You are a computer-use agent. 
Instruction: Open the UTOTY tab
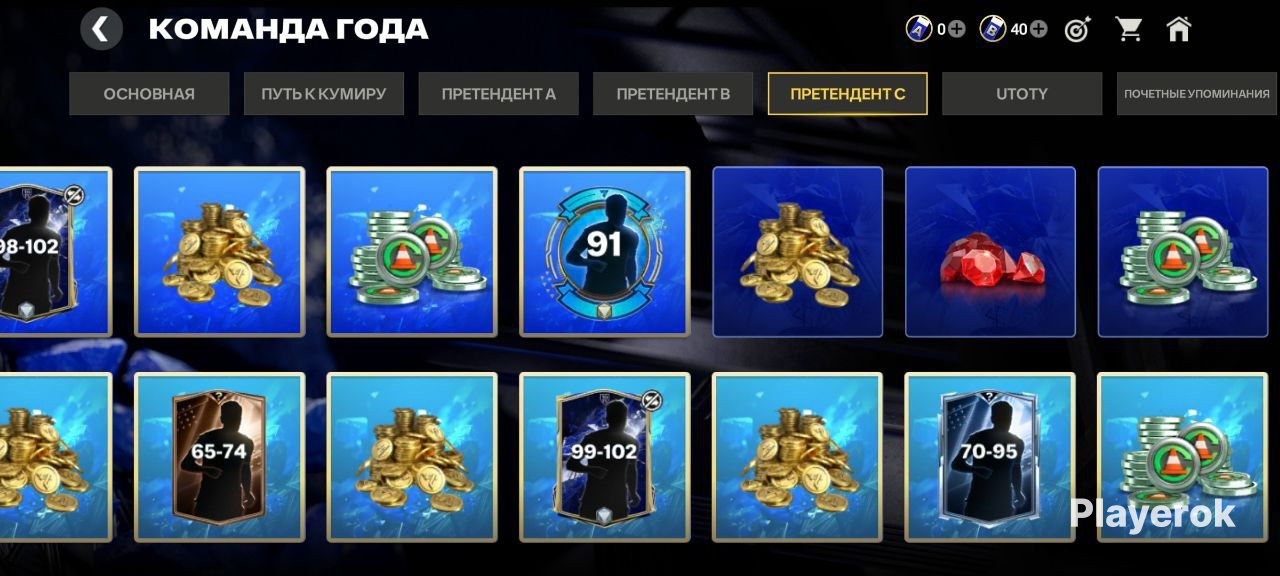pos(1022,94)
